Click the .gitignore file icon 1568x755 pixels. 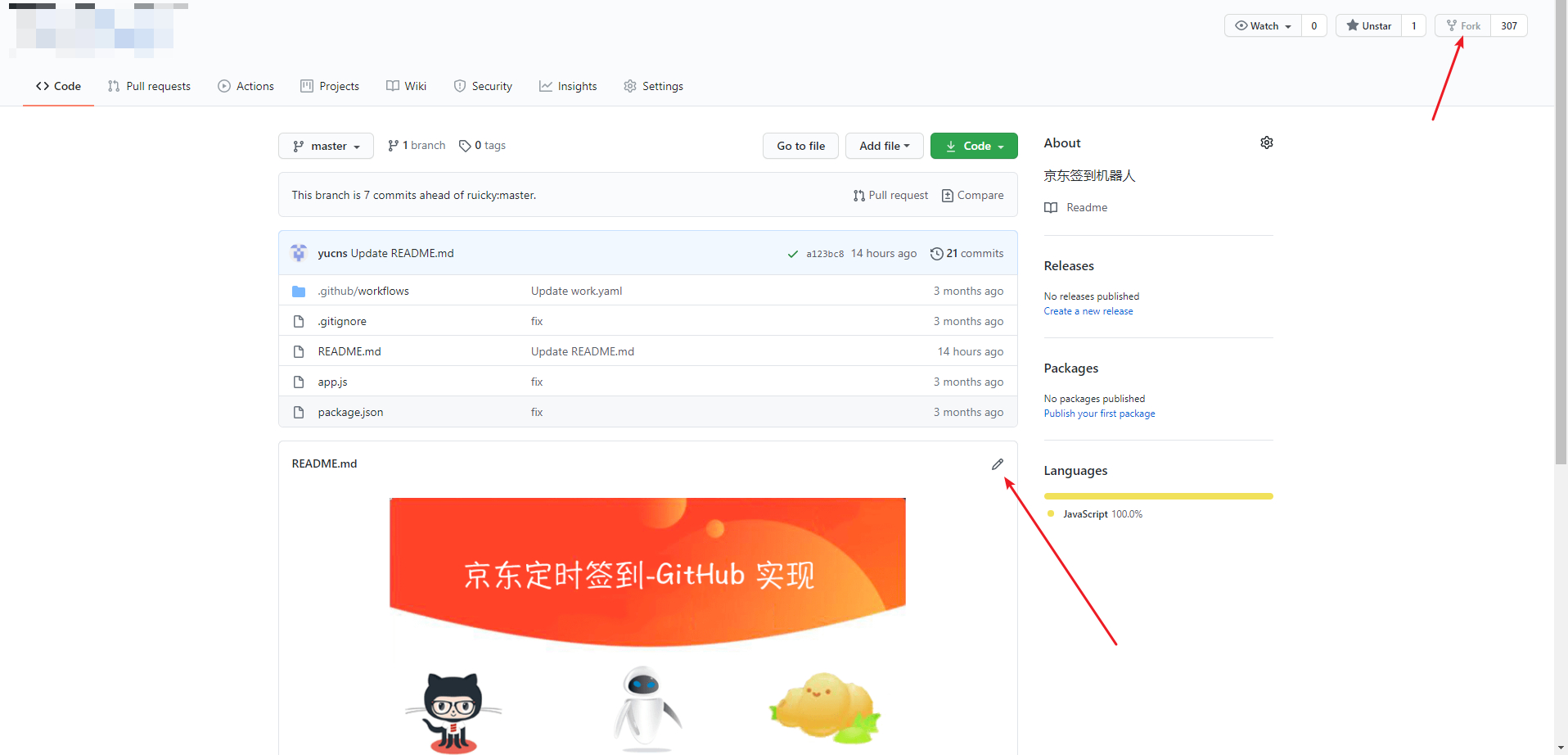299,321
